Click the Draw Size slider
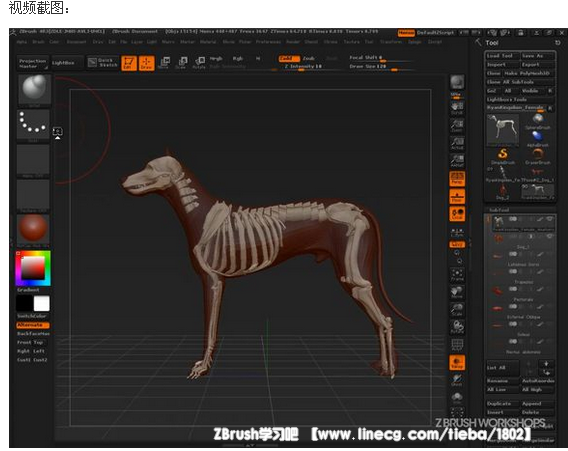 381,67
